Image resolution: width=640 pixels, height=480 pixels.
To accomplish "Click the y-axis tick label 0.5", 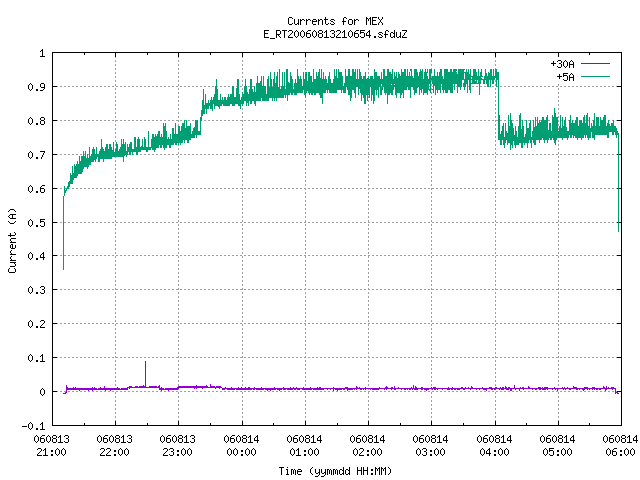I will pos(36,222).
